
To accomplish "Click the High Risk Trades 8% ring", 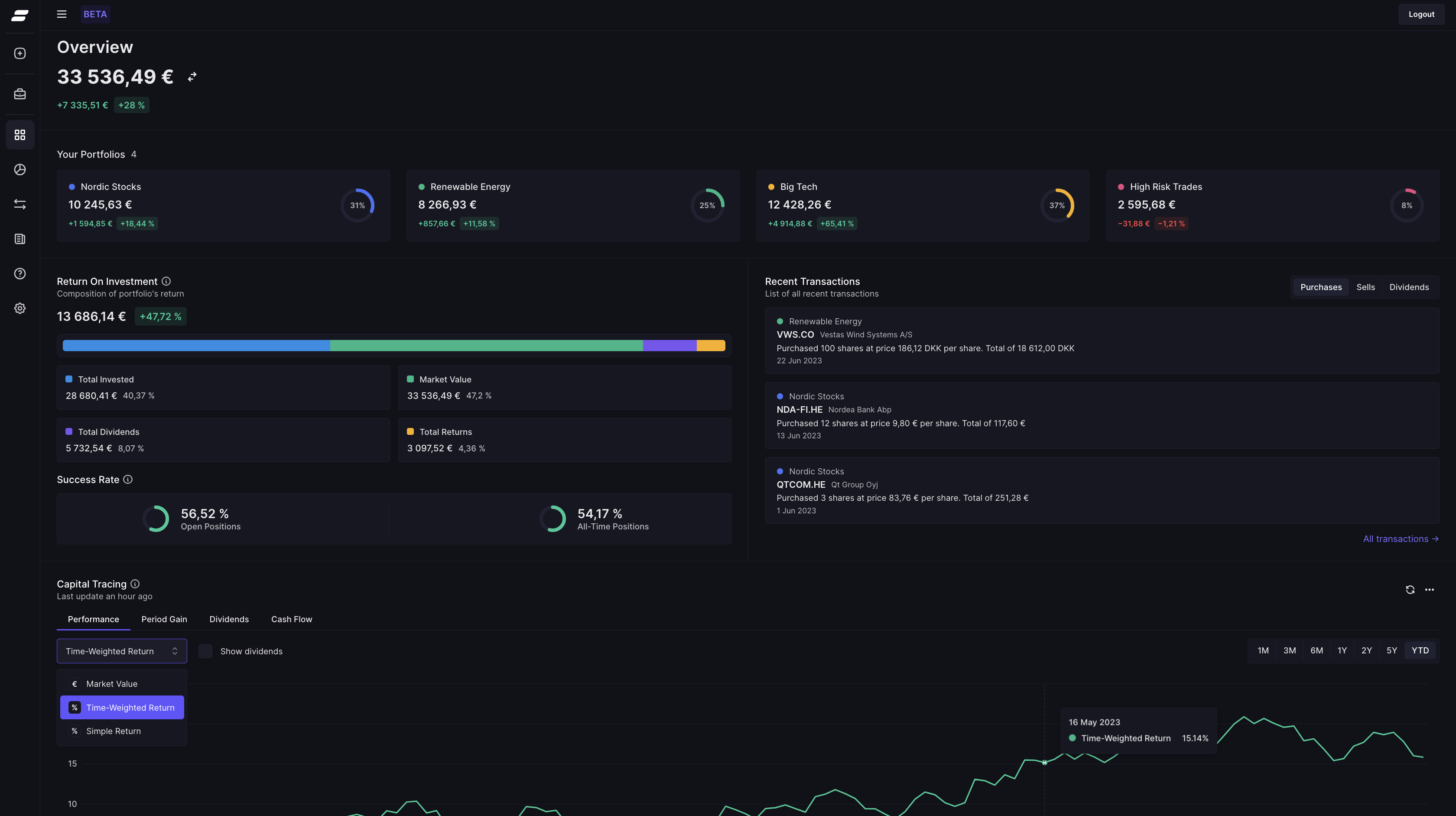I will pos(1407,205).
